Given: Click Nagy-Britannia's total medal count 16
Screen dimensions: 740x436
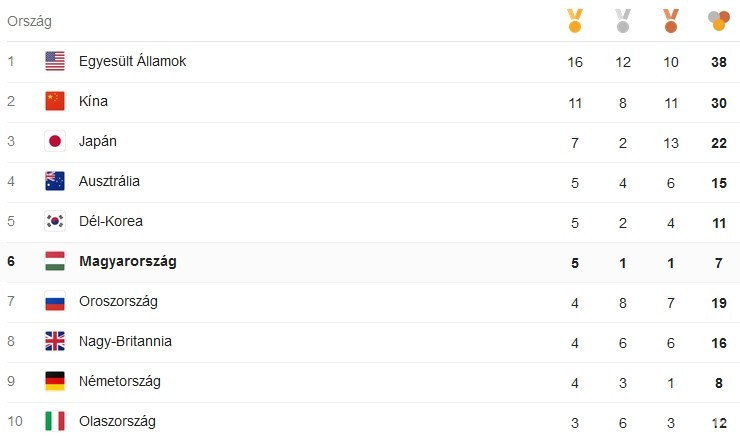Looking at the screenshot, I should tap(718, 341).
